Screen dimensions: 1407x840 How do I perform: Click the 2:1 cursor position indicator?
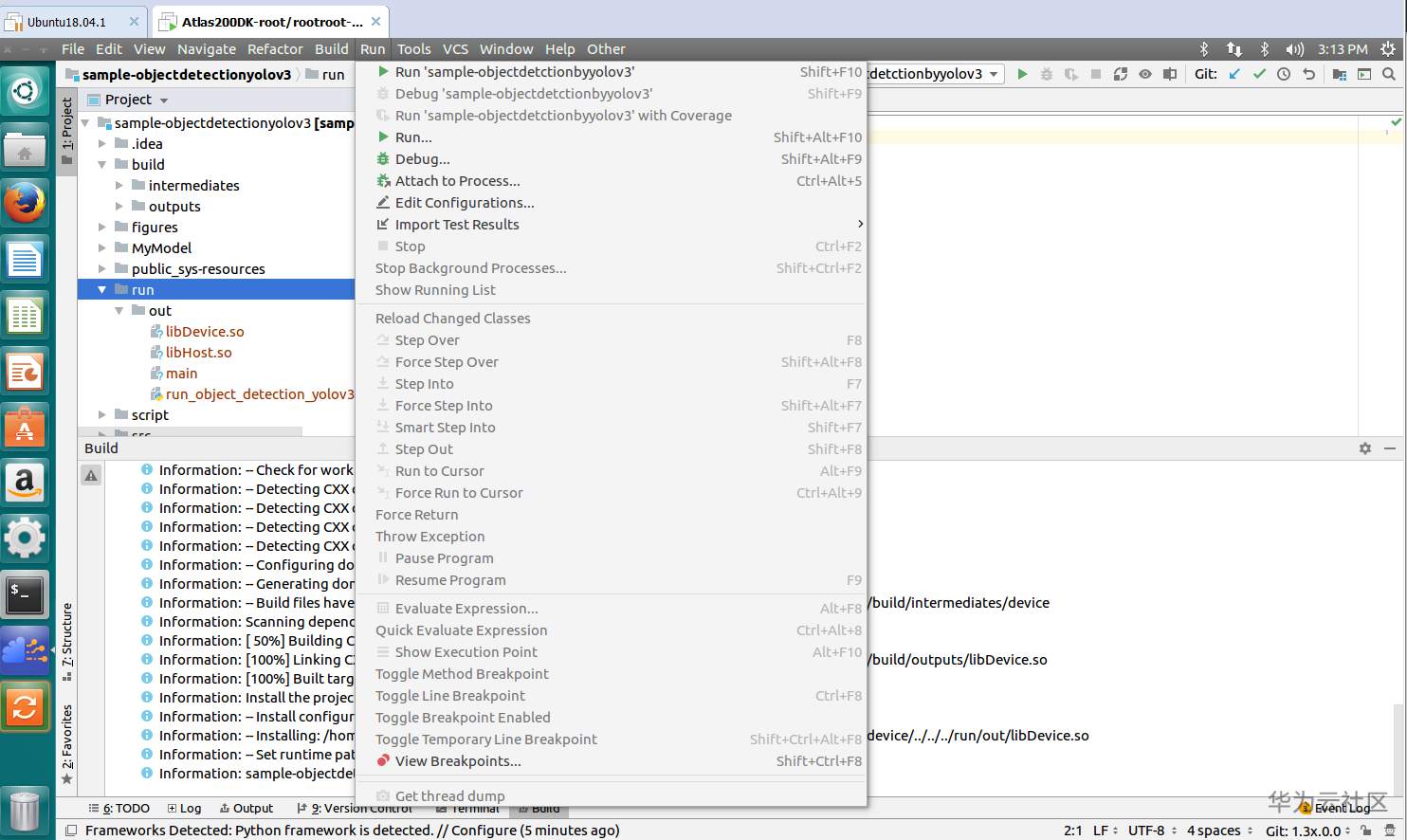(x=1073, y=831)
